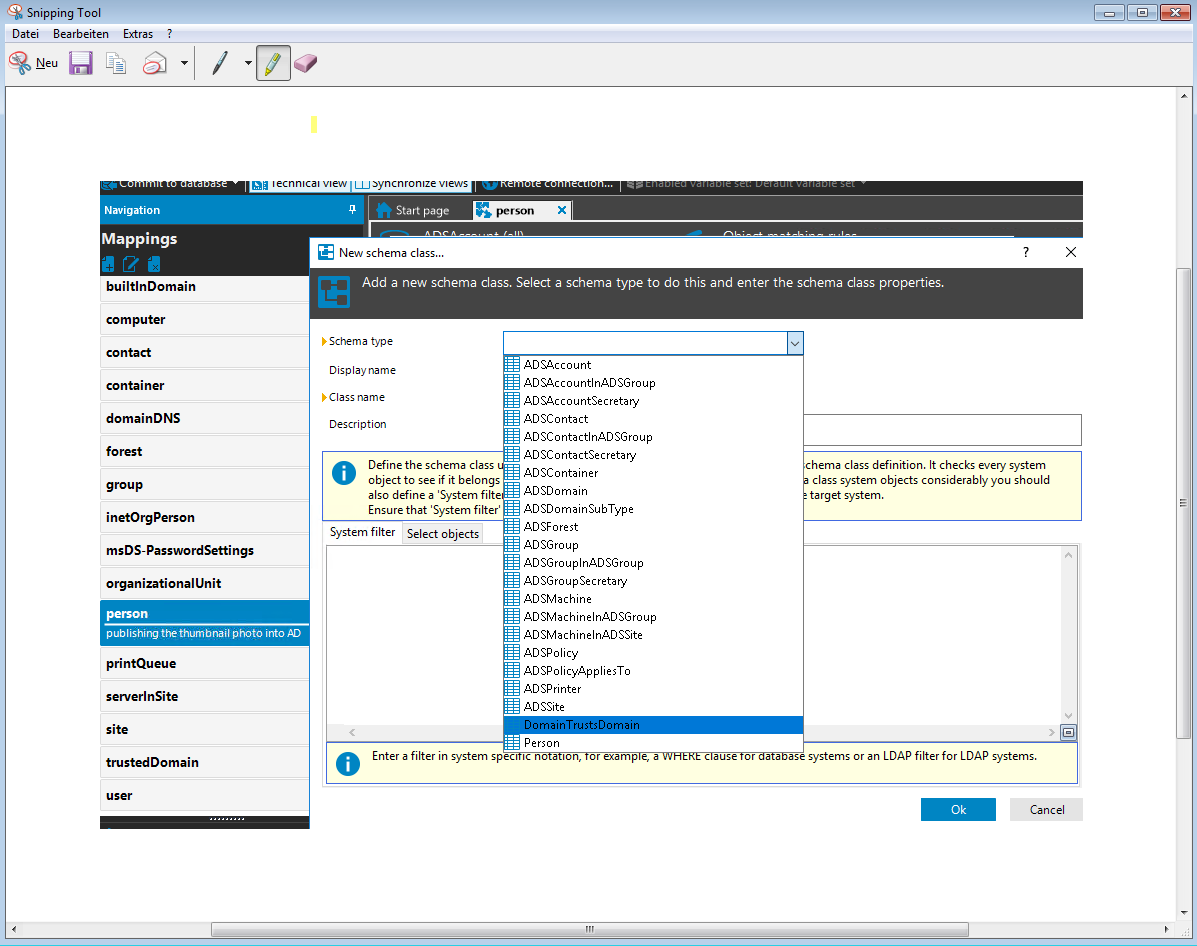The width and height of the screenshot is (1197, 946).
Task: Choose ADSGroup schema type
Action: click(x=653, y=544)
